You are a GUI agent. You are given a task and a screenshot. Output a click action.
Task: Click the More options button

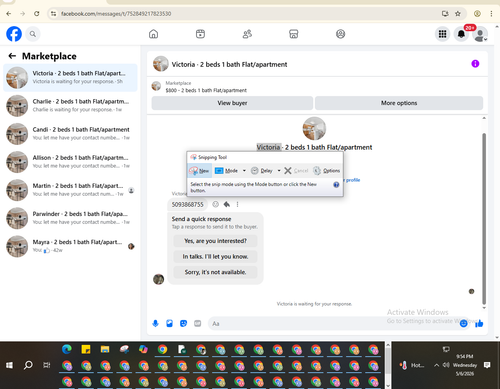399,103
